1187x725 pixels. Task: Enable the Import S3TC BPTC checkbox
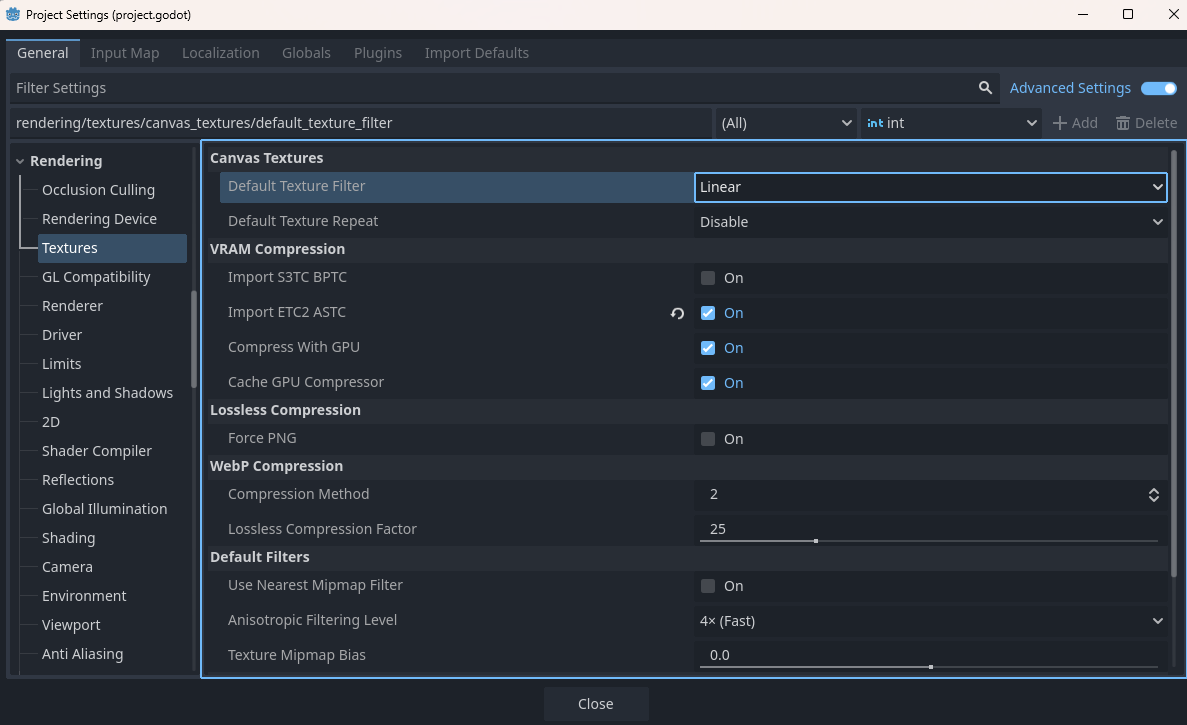click(708, 278)
